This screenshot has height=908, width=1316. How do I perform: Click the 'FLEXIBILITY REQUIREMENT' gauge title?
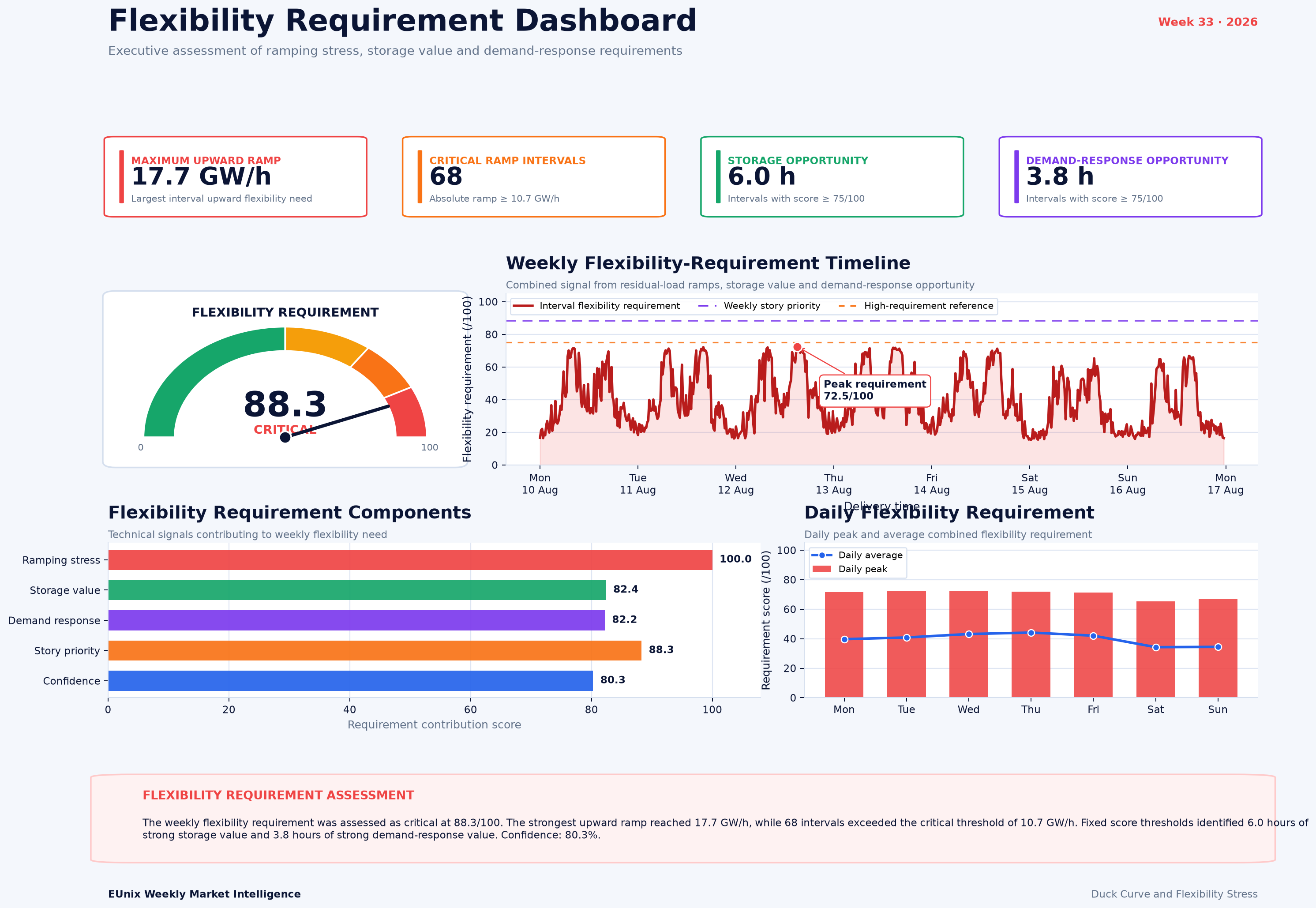pyautogui.click(x=285, y=312)
